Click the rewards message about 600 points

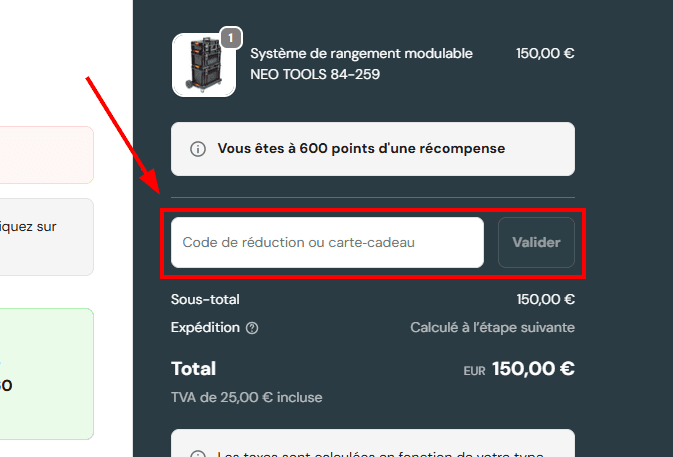[x=361, y=149]
